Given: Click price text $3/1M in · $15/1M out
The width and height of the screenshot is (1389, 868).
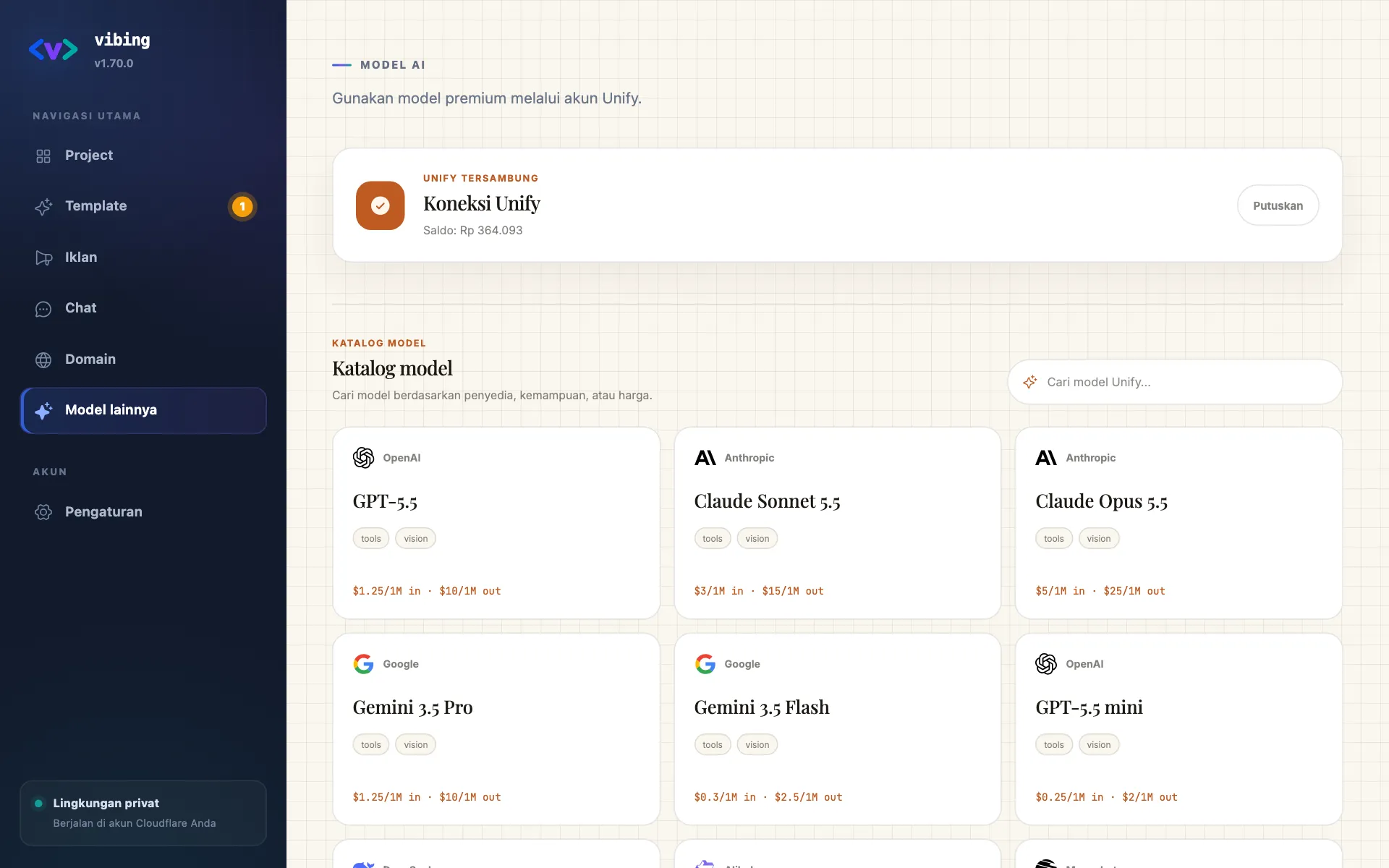Looking at the screenshot, I should click(759, 591).
